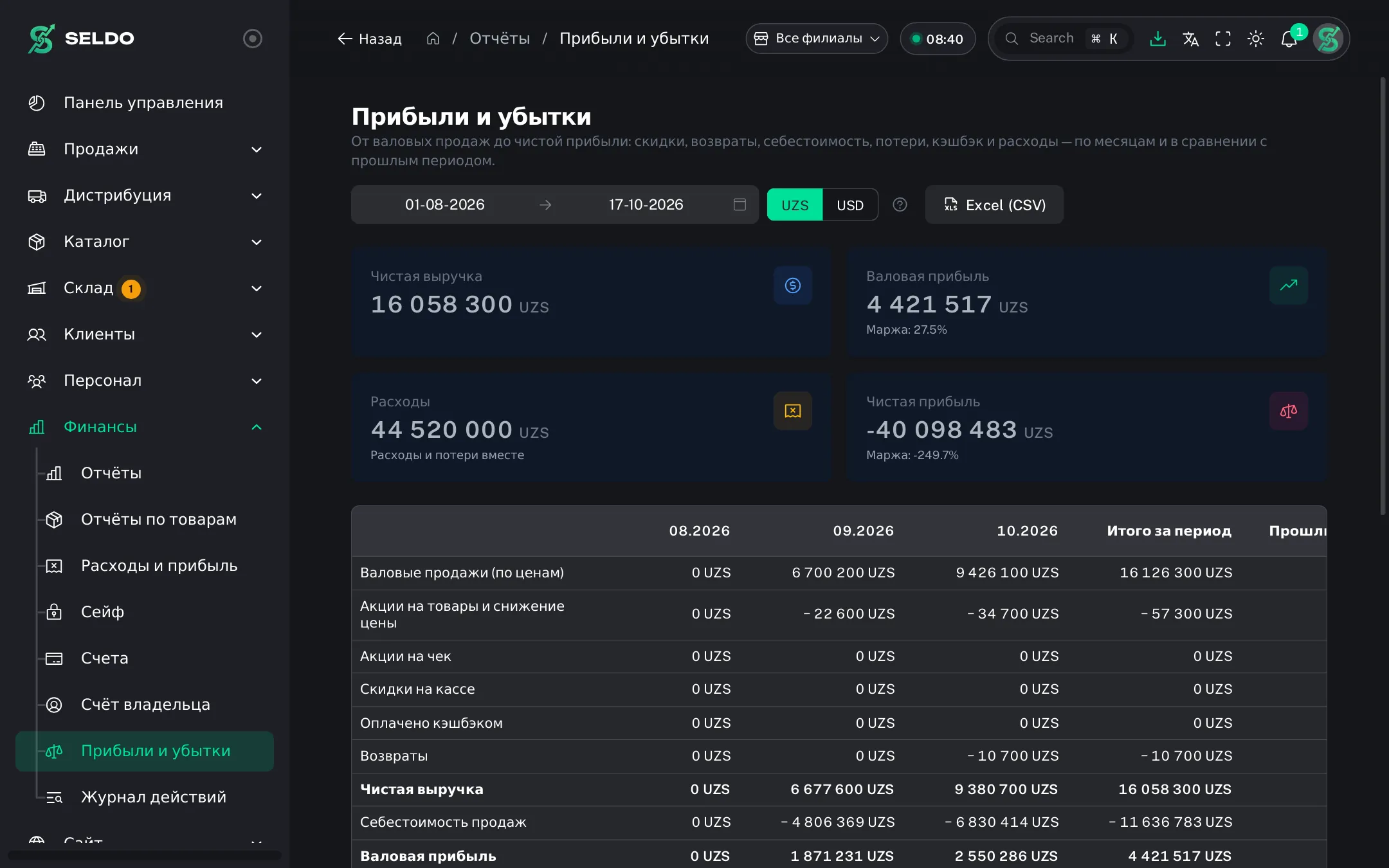
Task: Click the Чистая выручка dollar icon
Action: 792,285
